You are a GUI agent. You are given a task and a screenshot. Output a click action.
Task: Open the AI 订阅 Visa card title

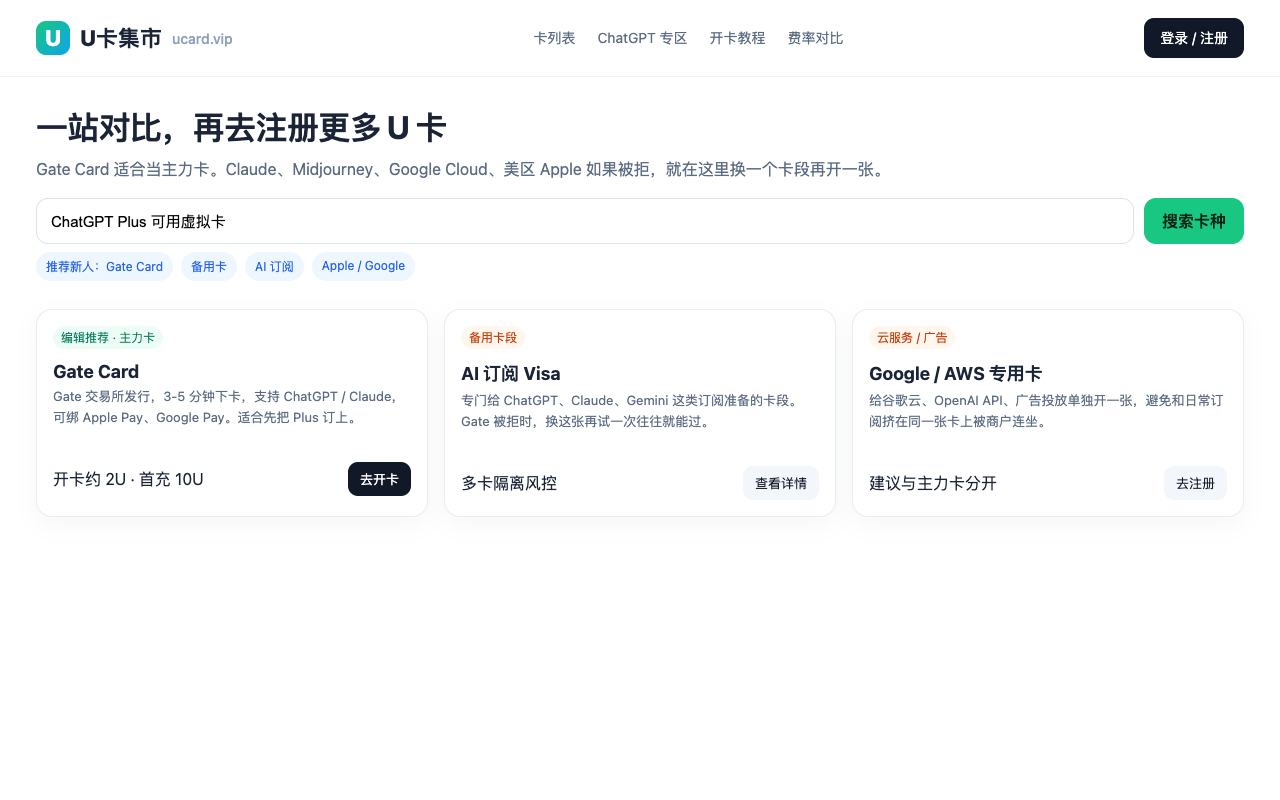(x=511, y=374)
